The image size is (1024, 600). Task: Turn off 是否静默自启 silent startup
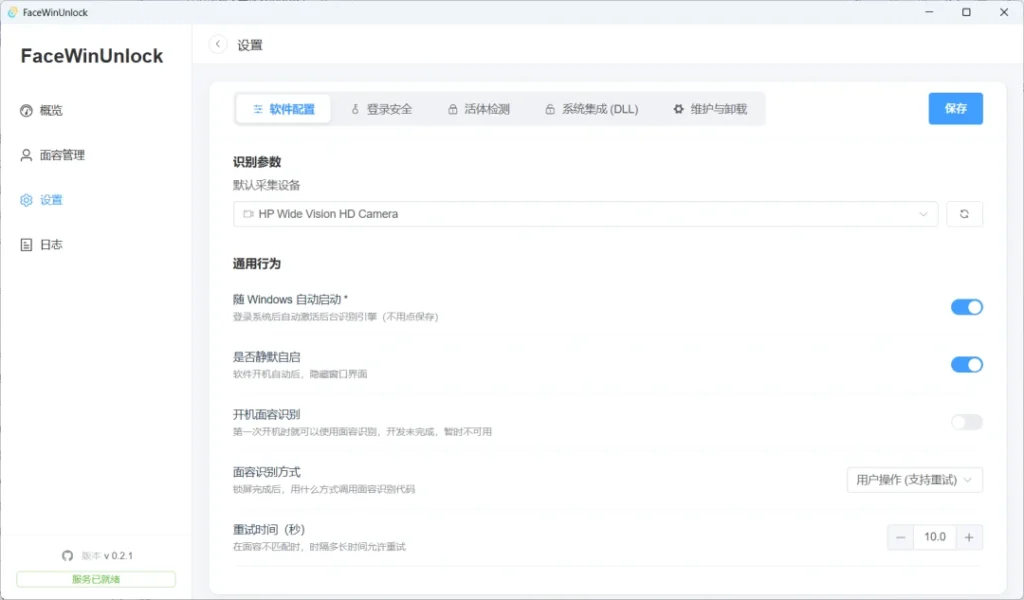pos(966,364)
